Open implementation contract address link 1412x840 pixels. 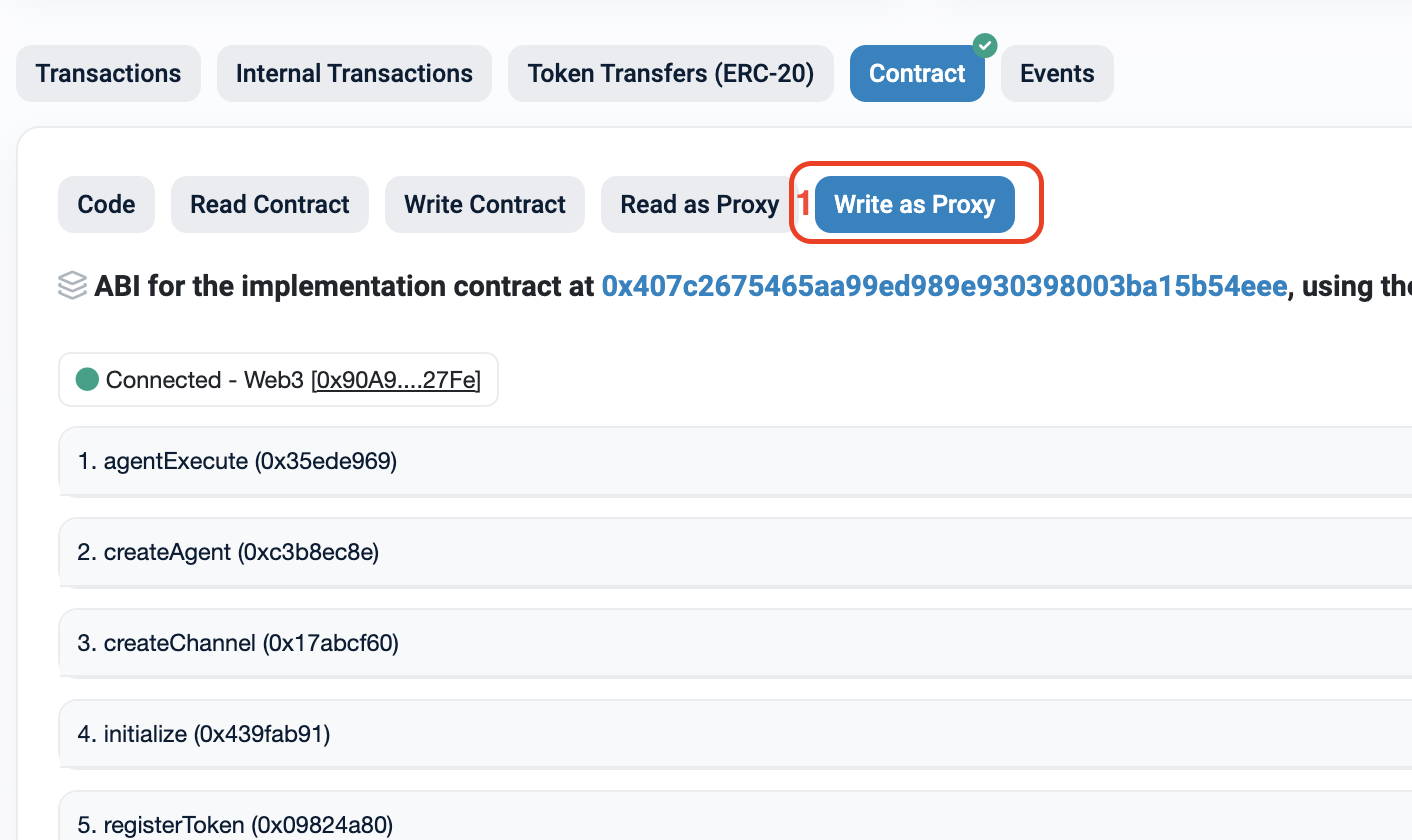(x=943, y=287)
